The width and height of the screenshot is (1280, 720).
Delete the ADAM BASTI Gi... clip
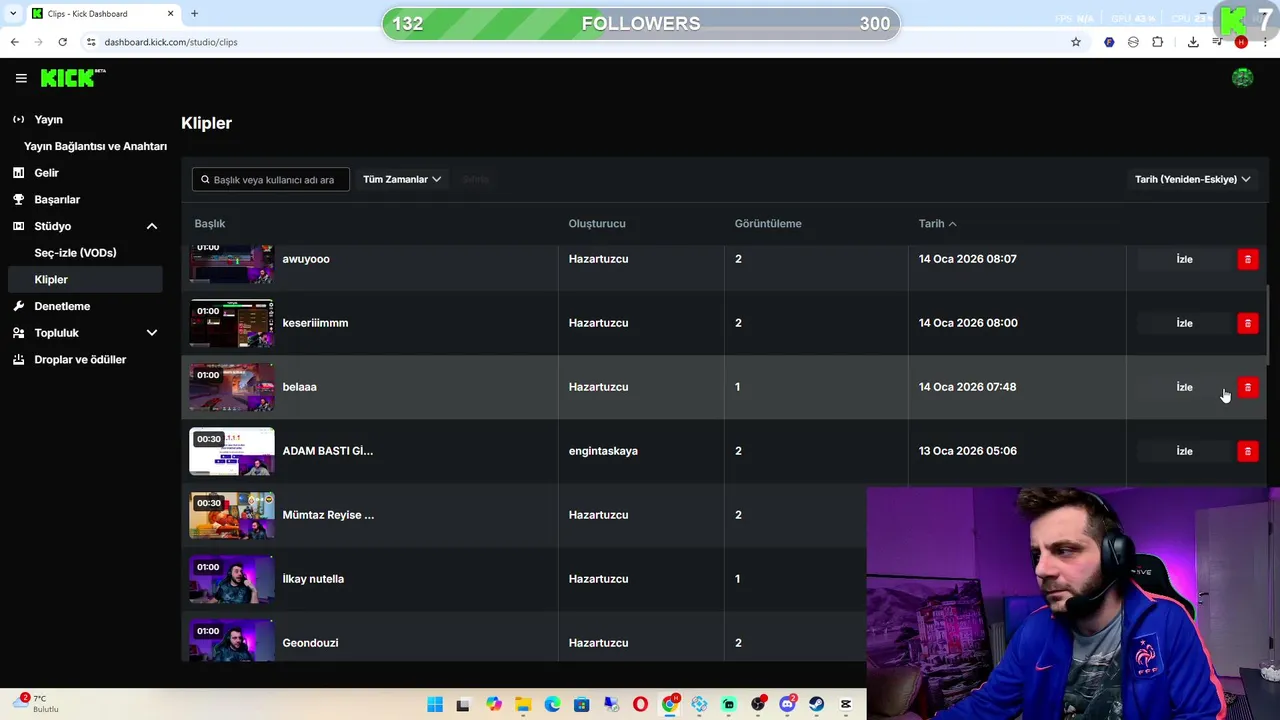(x=1247, y=451)
